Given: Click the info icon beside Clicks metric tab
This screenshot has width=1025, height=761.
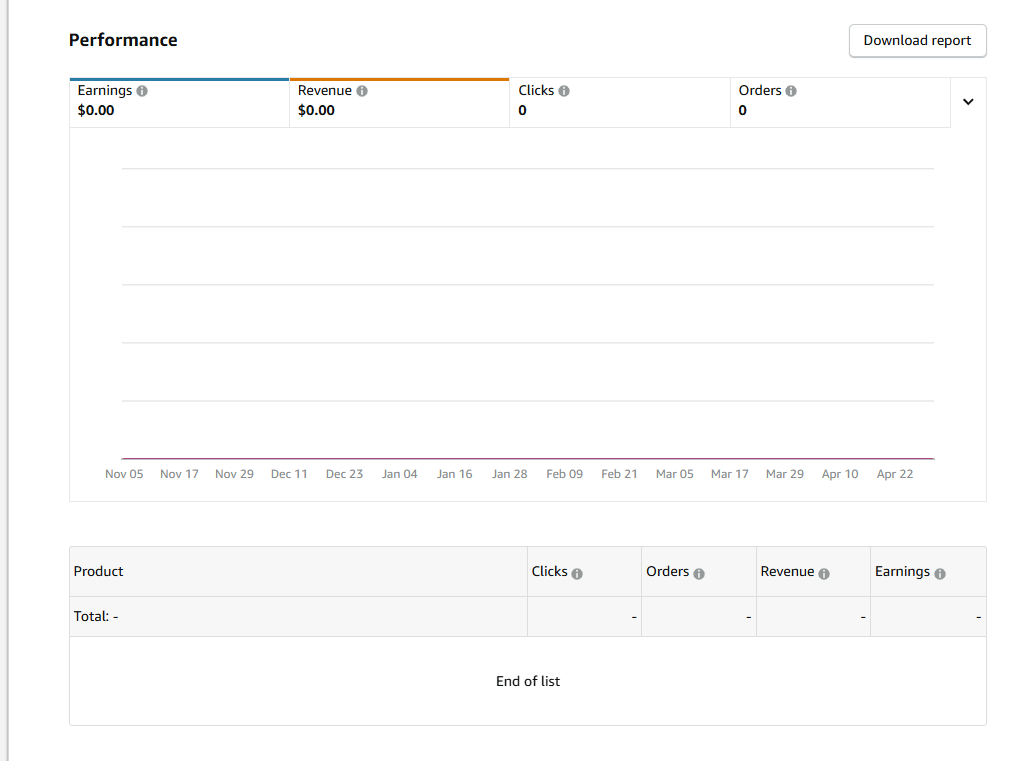Looking at the screenshot, I should pos(564,91).
